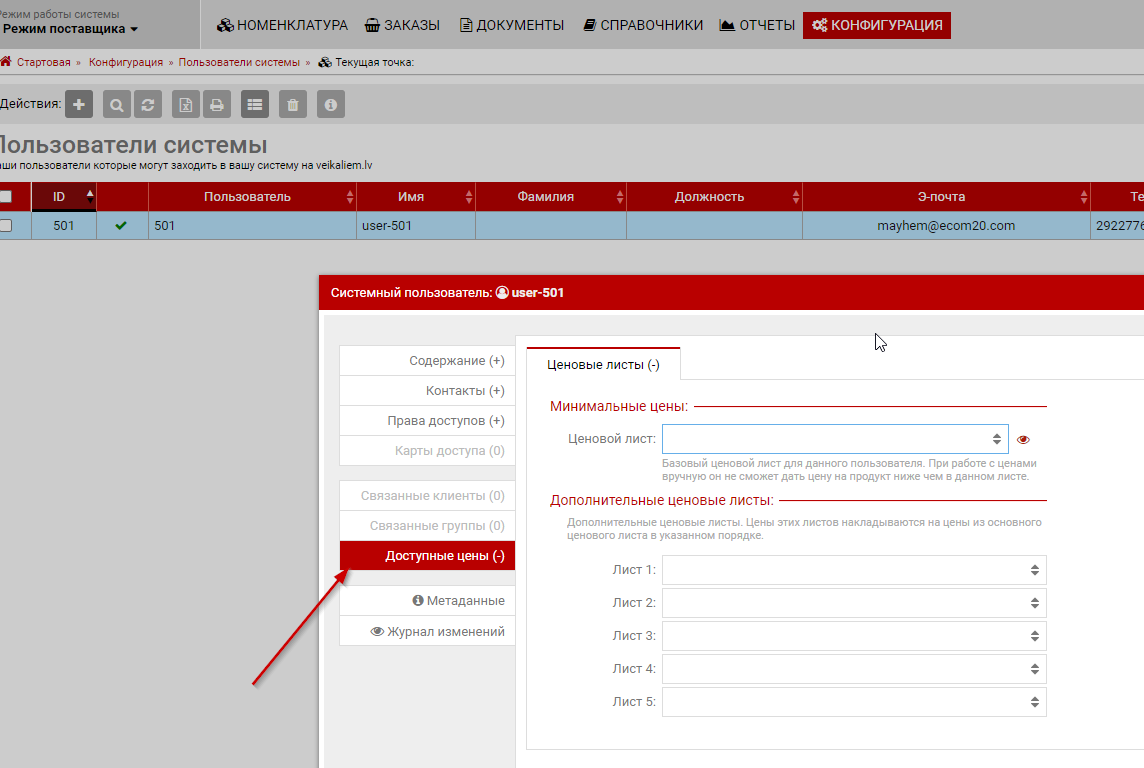1144x768 pixels.
Task: Open the Лист 3 dropdown
Action: tap(853, 636)
